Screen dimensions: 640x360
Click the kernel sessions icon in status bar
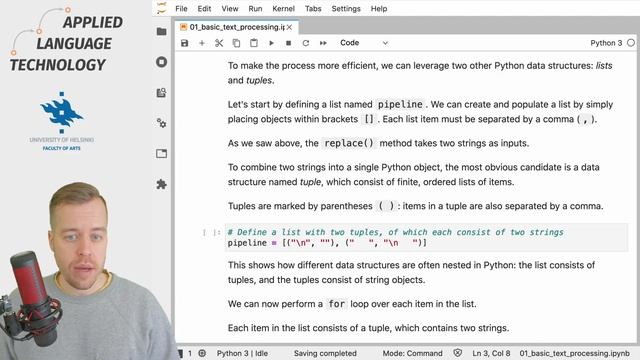point(202,353)
